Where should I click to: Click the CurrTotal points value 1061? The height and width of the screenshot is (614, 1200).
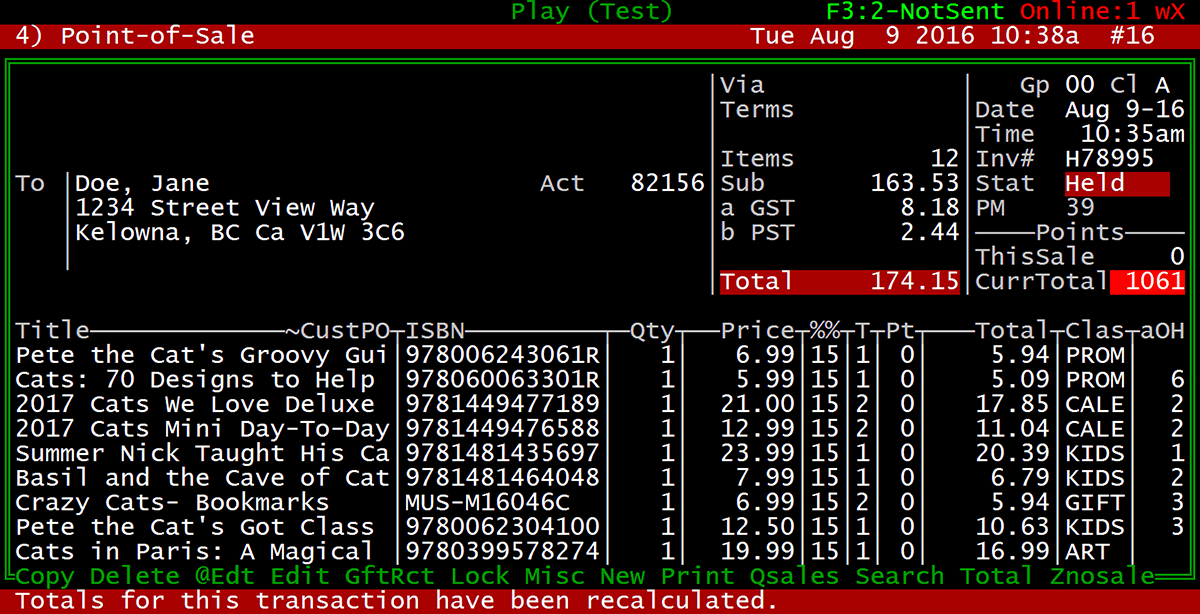click(1152, 282)
